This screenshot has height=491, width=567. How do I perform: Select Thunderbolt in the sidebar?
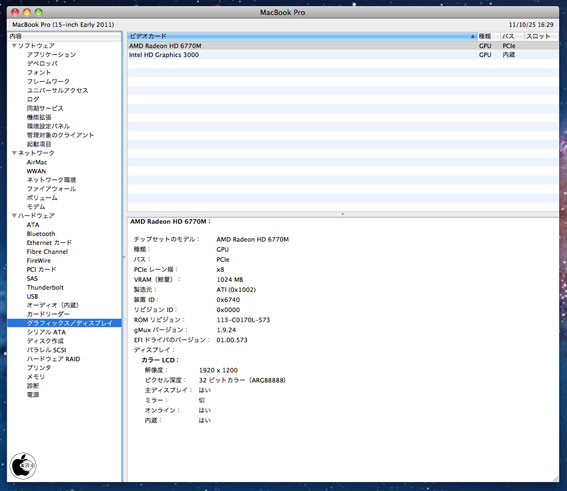click(45, 287)
